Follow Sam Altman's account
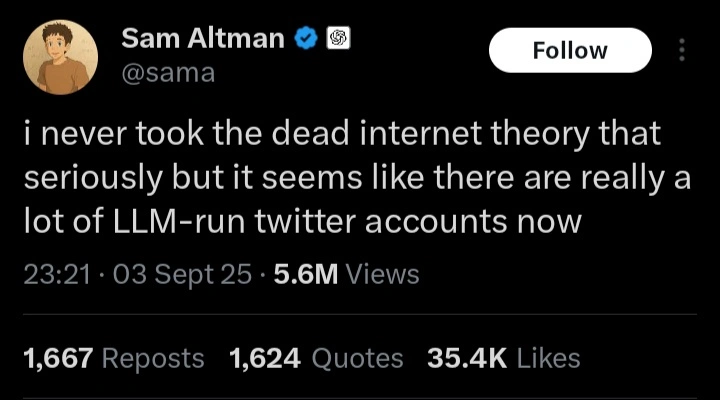 (570, 51)
